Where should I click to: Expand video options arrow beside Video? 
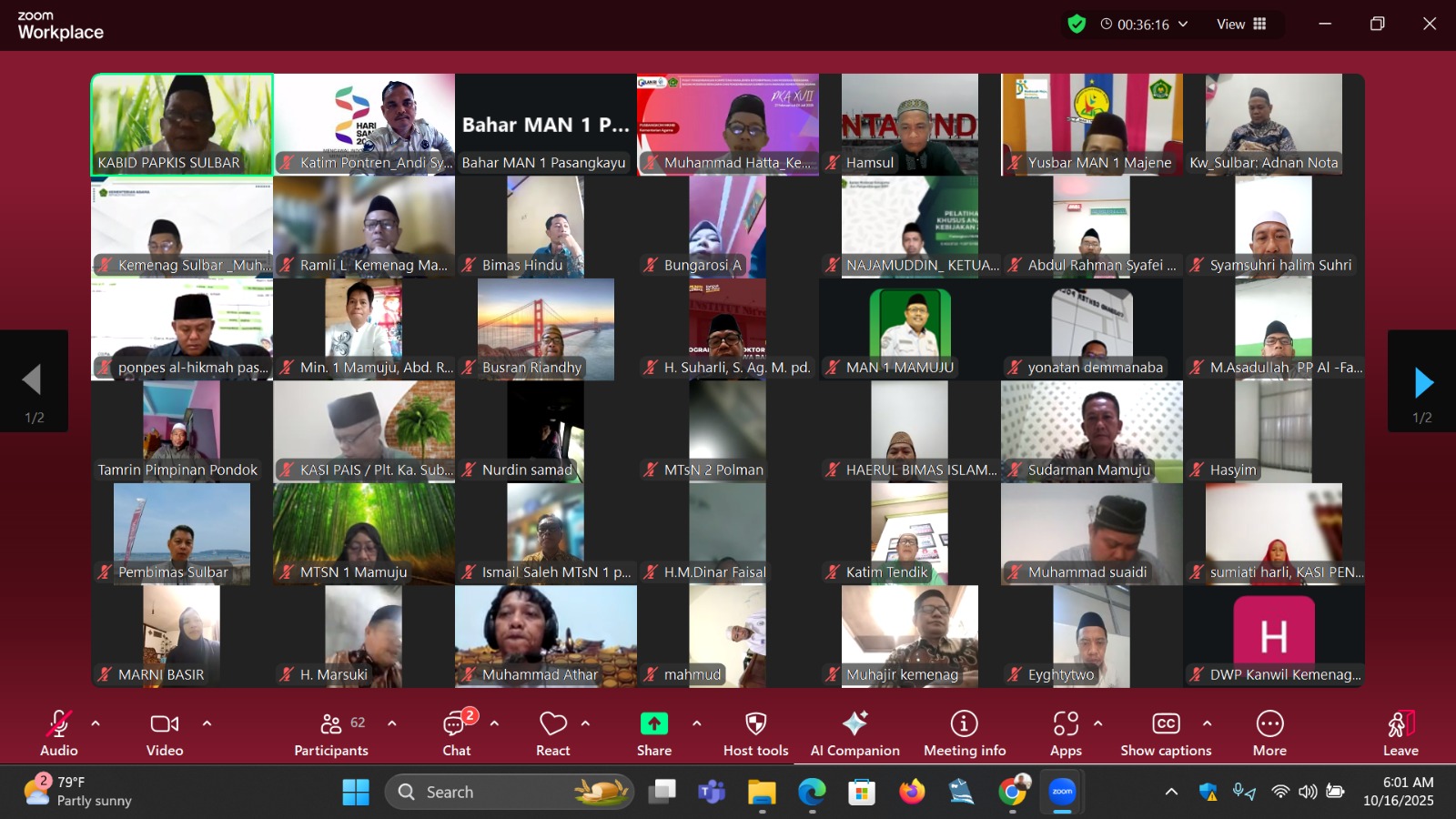(x=207, y=723)
